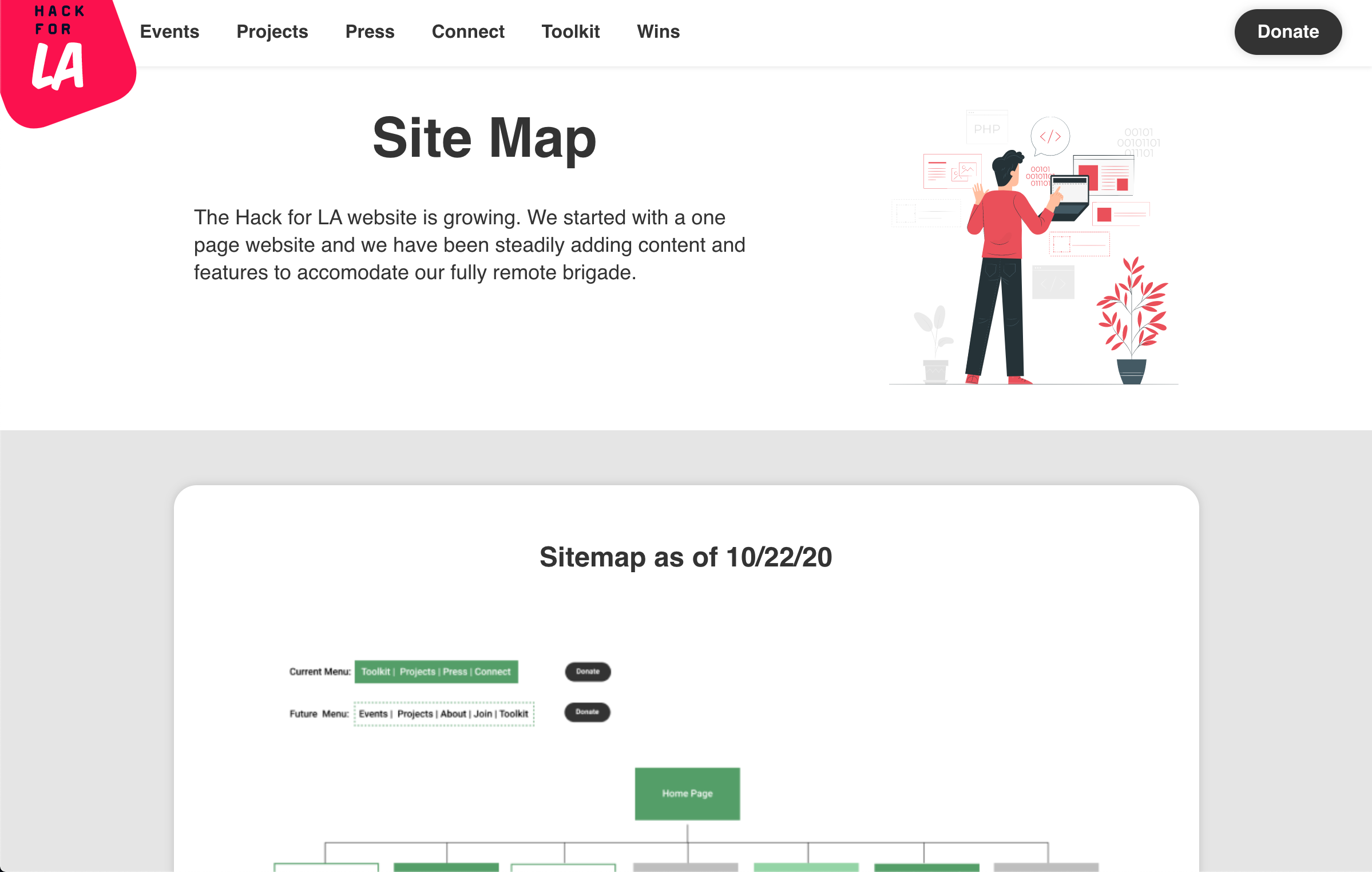Open the Events menu item

pyautogui.click(x=169, y=31)
